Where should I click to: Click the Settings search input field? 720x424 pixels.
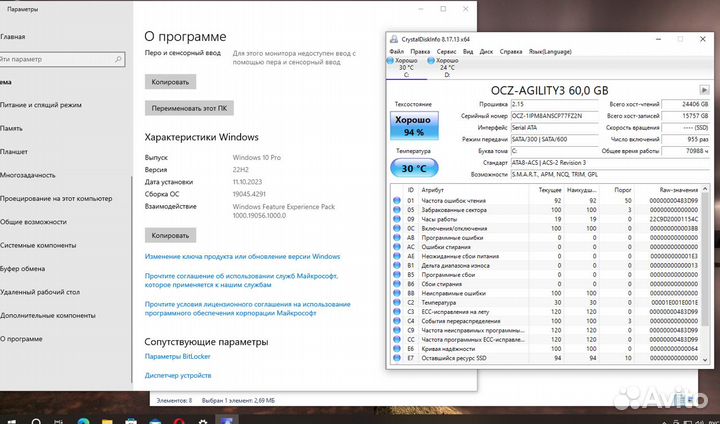pyautogui.click(x=62, y=59)
